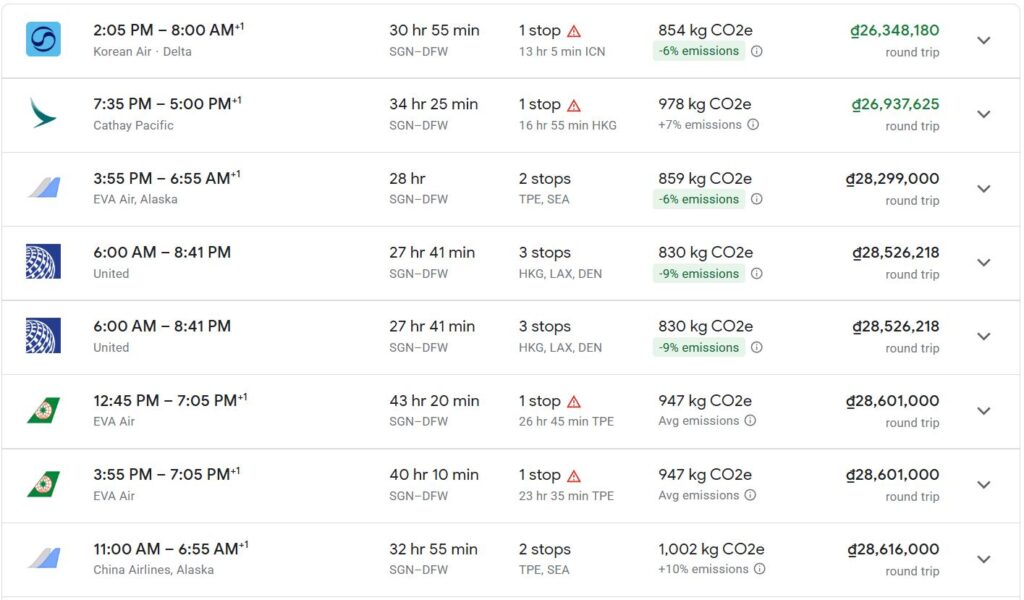1024x600 pixels.
Task: Click the -6% emissions badge on EVA Air, Alaska flight
Action: click(x=699, y=199)
